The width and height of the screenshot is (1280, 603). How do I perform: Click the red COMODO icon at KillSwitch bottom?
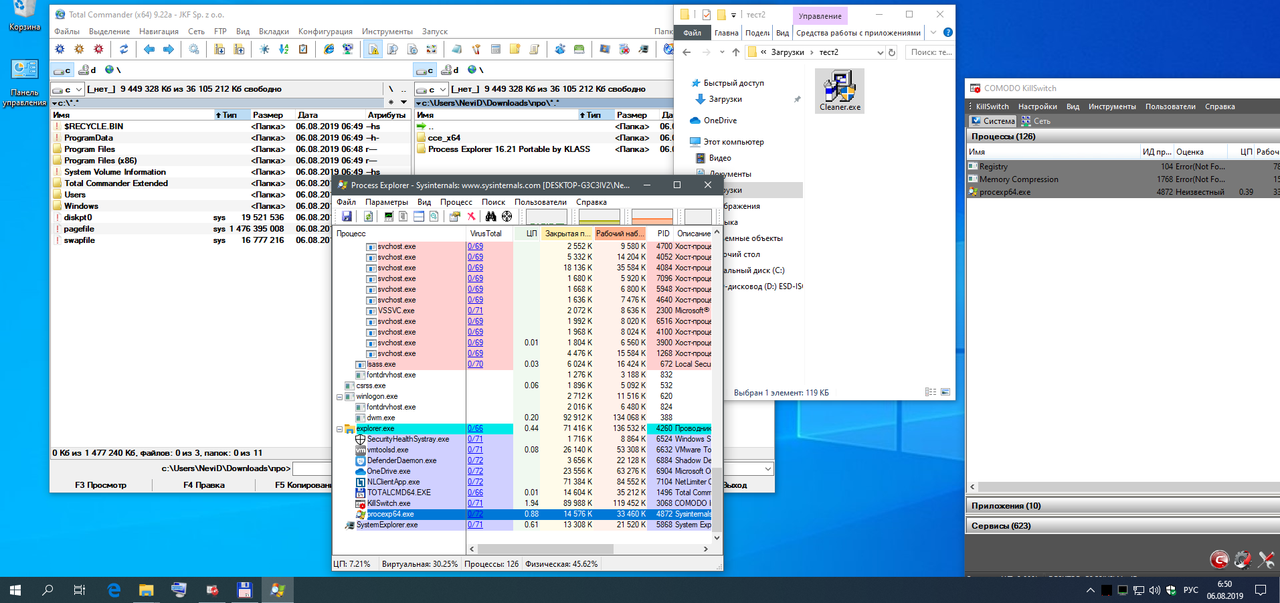pos(1219,559)
